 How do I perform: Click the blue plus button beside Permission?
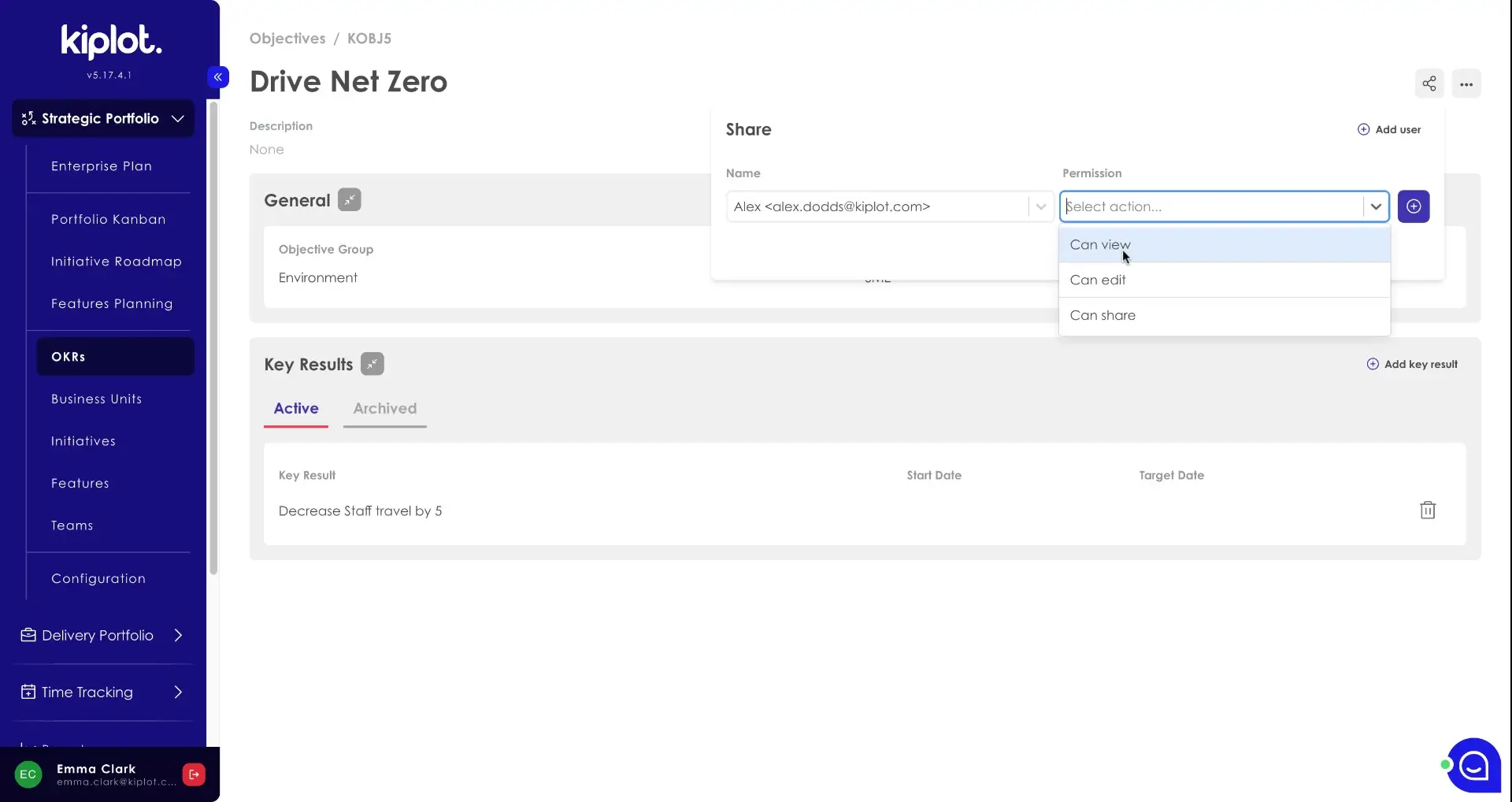tap(1413, 206)
